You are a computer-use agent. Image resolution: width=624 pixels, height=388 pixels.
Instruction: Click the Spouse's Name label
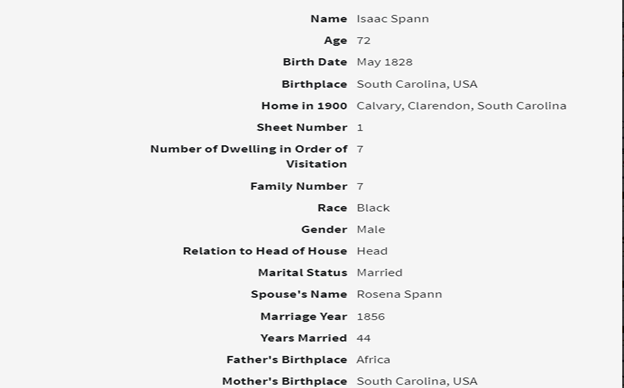[299, 294]
